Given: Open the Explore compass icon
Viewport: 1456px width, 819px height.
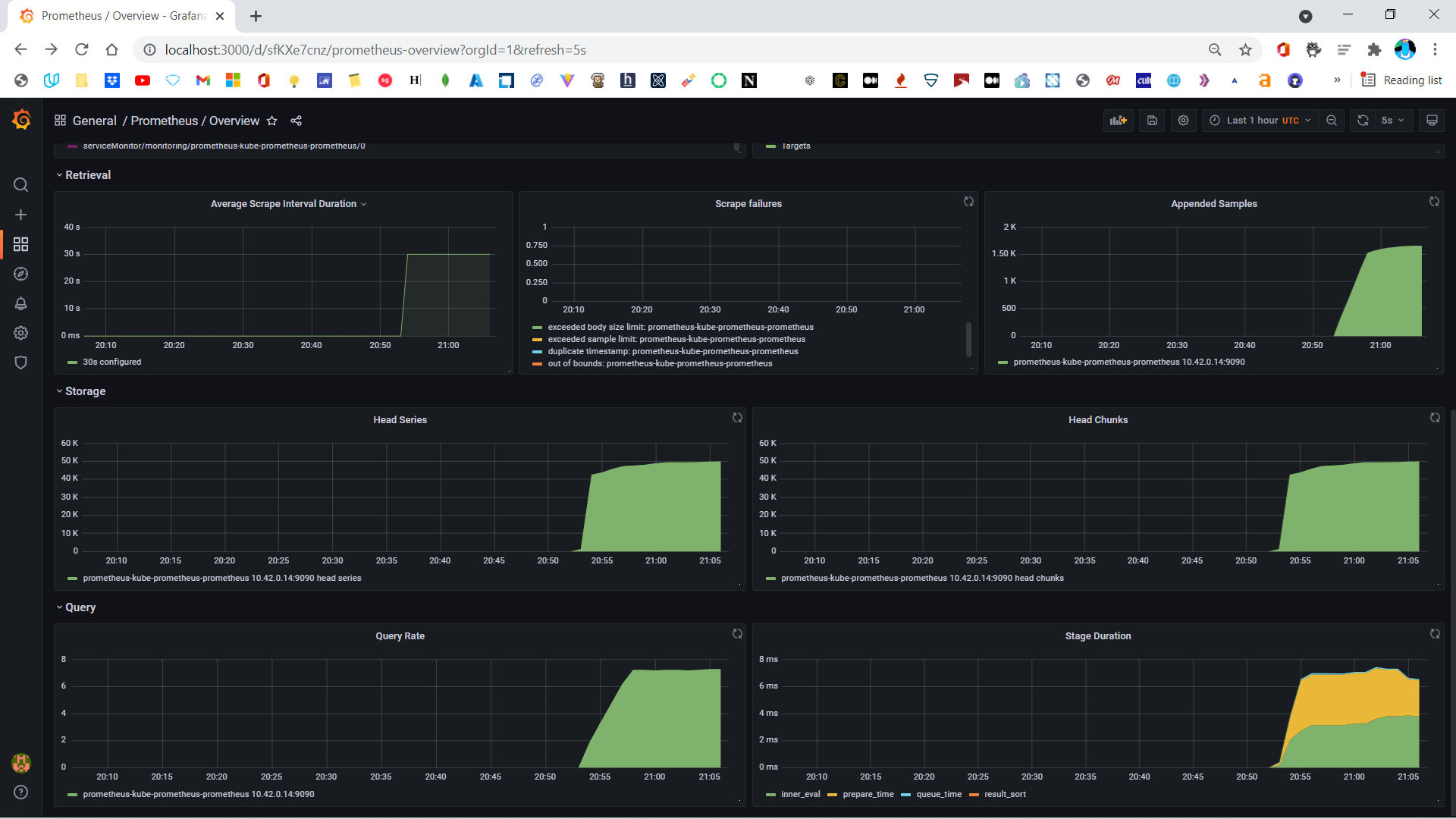Looking at the screenshot, I should point(21,274).
